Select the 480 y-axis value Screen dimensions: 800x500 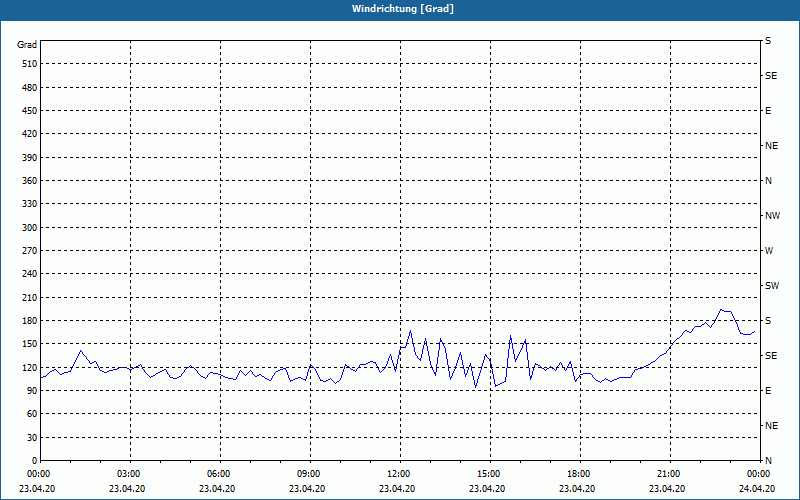(x=30, y=88)
